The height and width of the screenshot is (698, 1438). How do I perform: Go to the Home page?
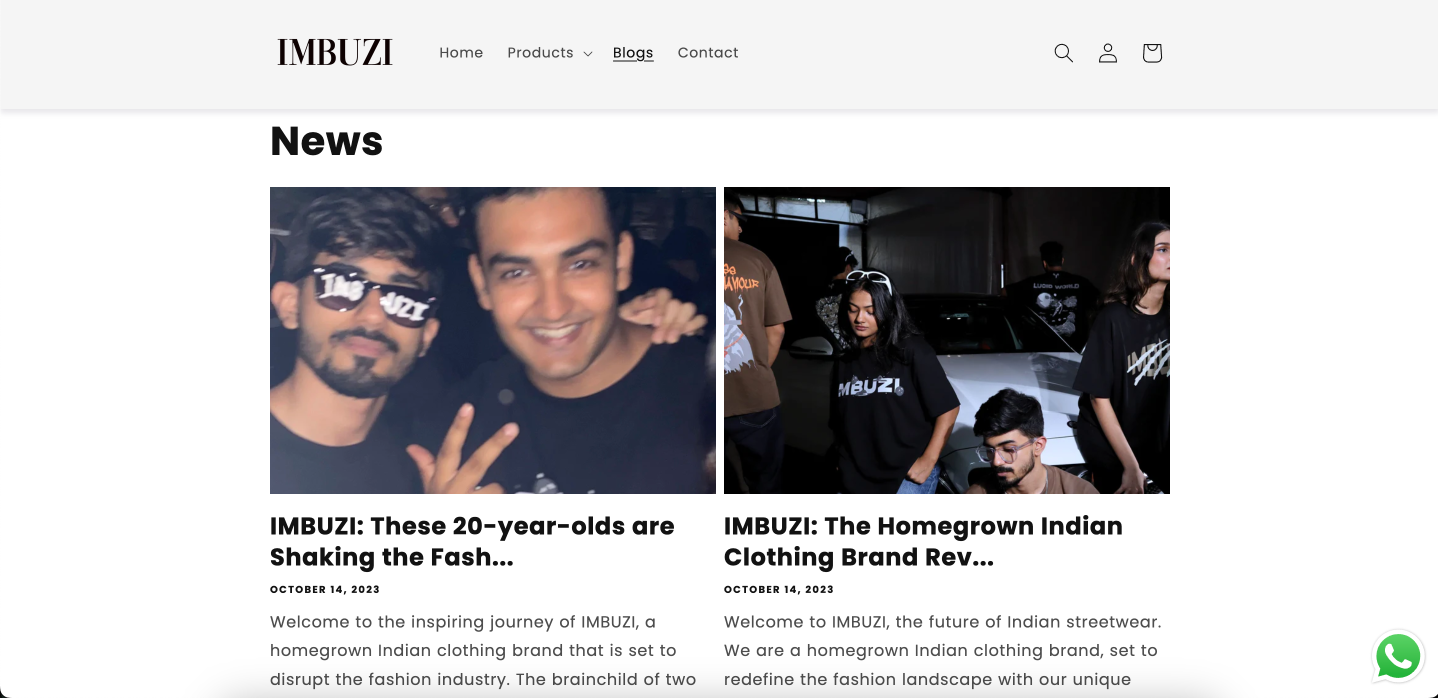(x=461, y=53)
